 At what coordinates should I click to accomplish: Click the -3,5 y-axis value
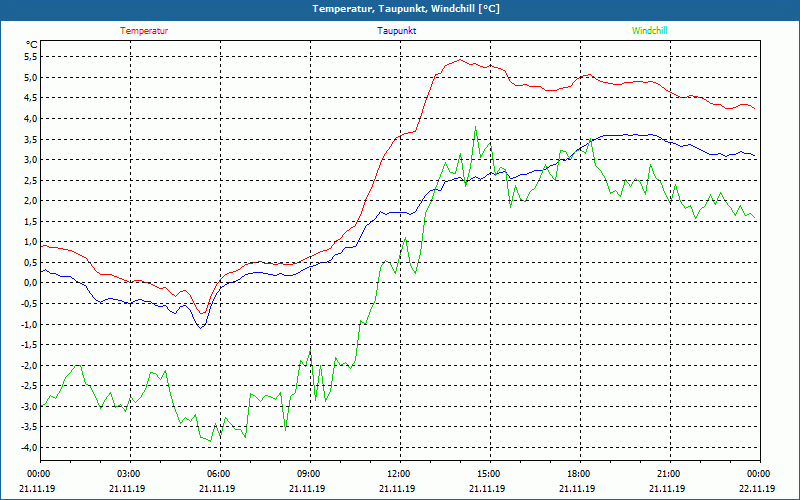coord(30,427)
